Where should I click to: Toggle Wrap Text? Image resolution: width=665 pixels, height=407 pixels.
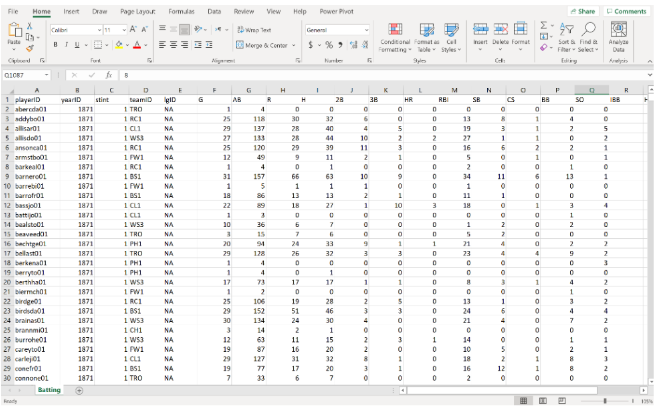254,30
